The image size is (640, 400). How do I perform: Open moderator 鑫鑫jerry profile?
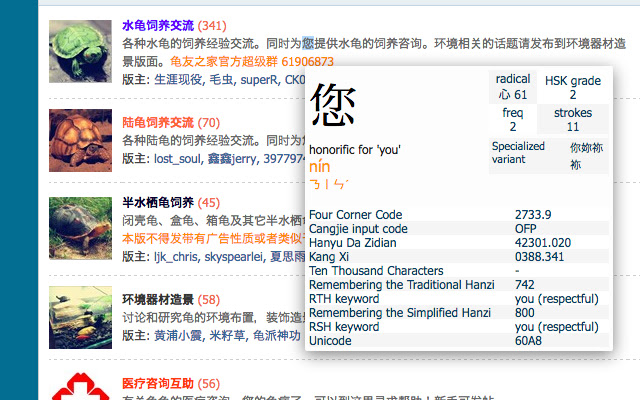click(231, 159)
